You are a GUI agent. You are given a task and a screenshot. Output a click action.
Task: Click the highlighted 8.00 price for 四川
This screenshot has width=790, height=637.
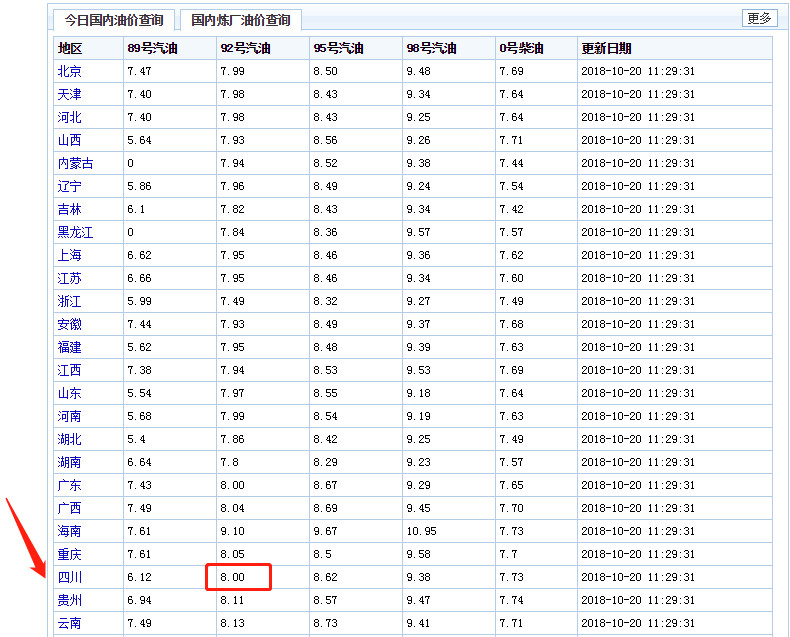(238, 577)
